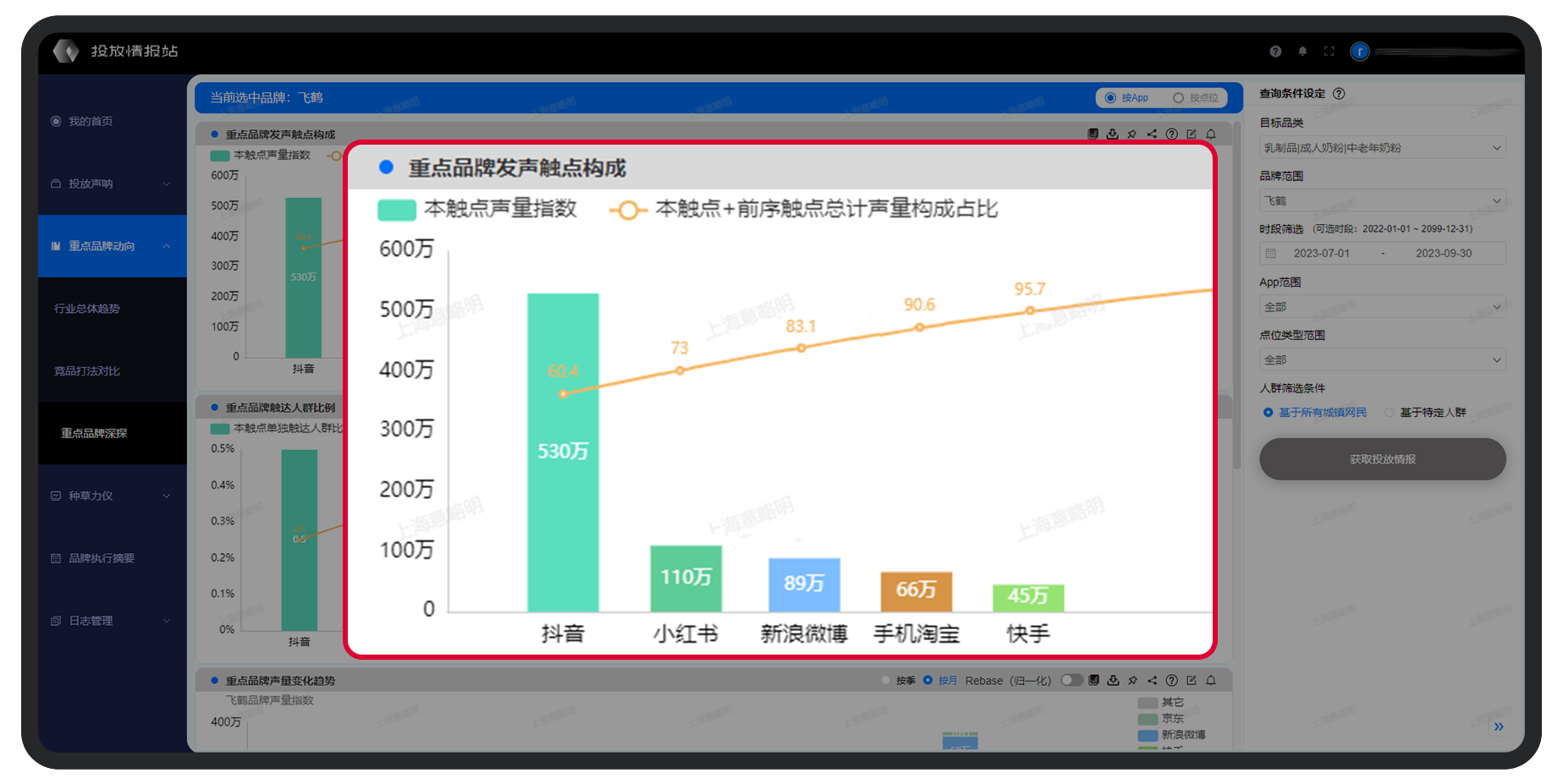Toggle the 京东 legend swatch

click(1147, 719)
